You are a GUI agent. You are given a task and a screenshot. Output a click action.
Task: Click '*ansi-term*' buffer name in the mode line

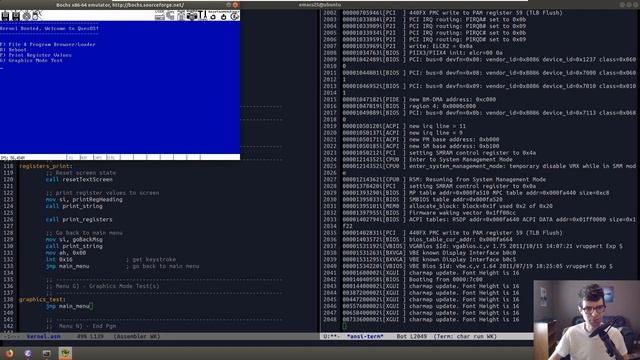pos(365,337)
